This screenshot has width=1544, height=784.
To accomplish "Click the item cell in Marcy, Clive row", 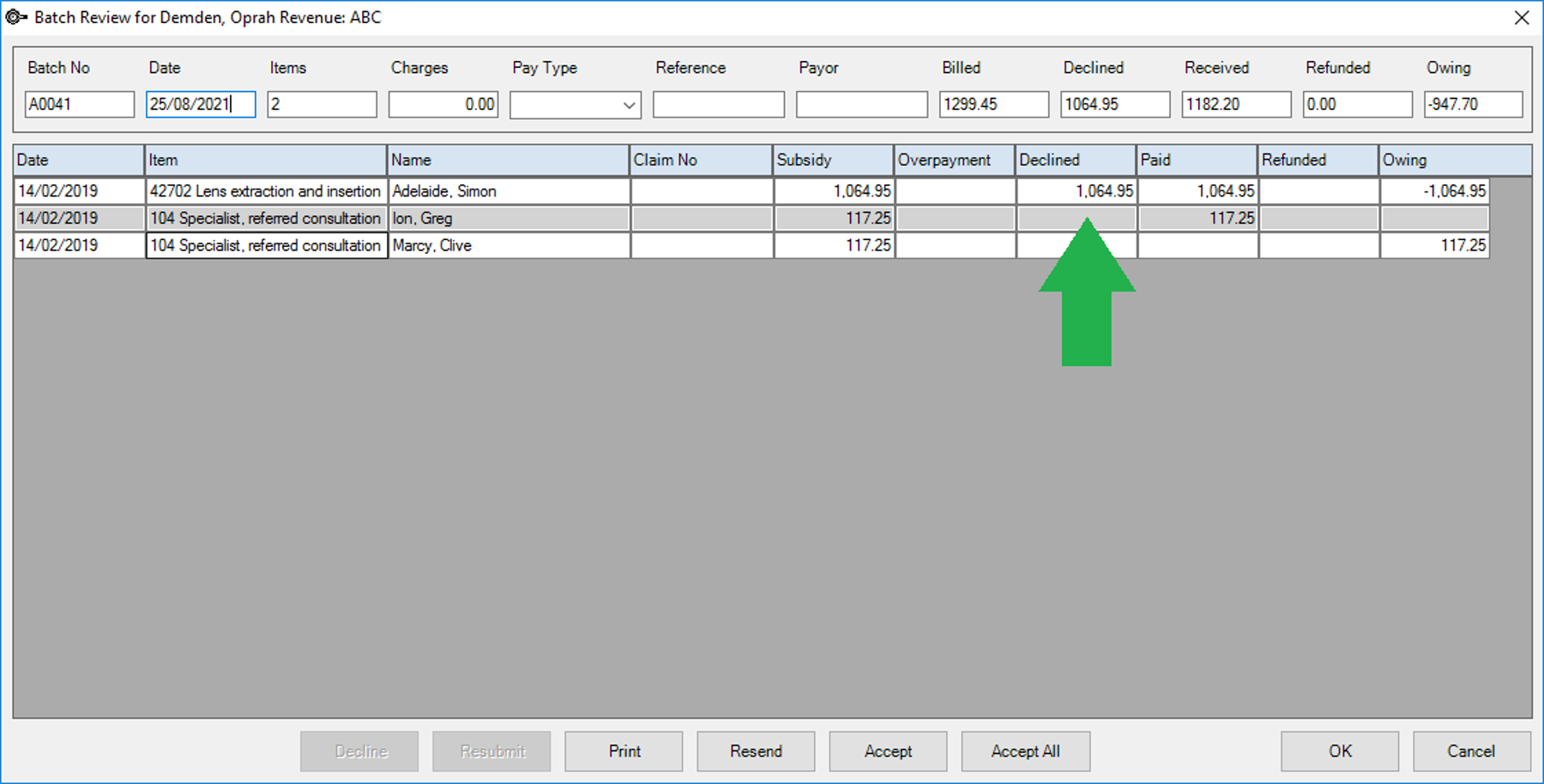I will point(266,245).
